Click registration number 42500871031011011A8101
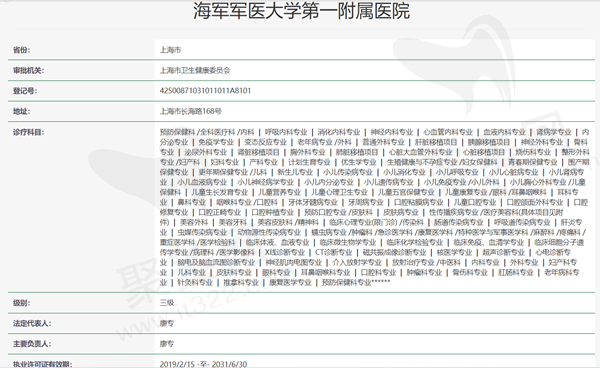The height and width of the screenshot is (368, 600). pos(205,91)
